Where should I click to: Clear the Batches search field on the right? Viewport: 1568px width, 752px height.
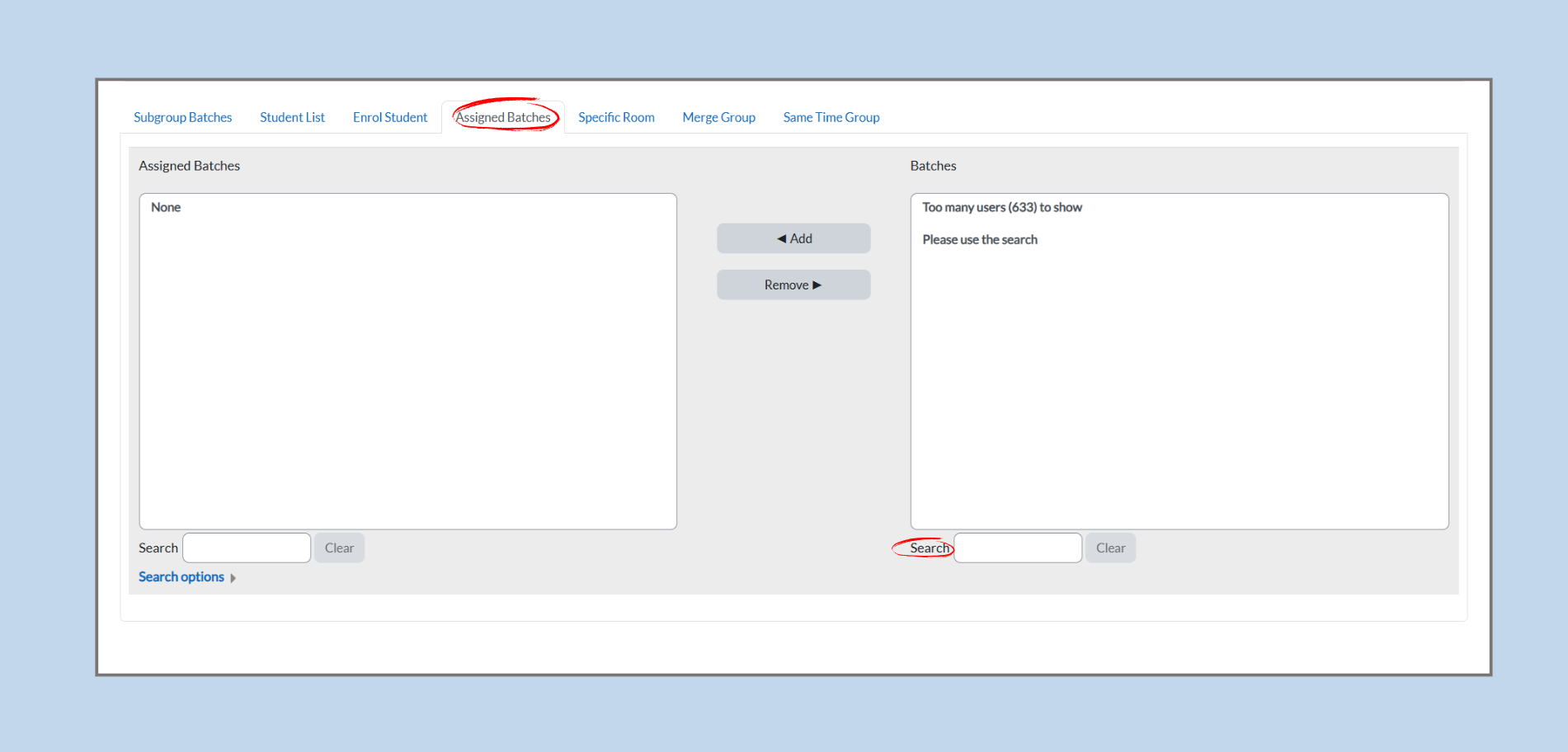click(1110, 548)
